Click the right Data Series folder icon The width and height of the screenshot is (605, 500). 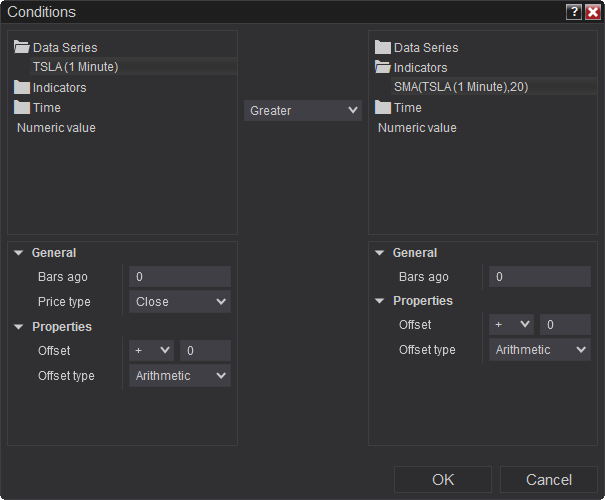coord(383,47)
